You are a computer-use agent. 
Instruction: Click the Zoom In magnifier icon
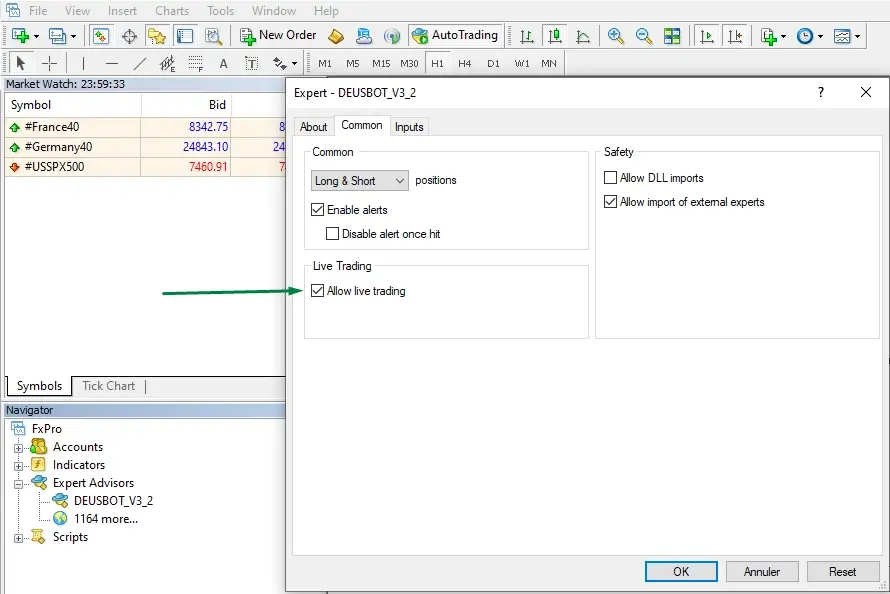point(615,36)
